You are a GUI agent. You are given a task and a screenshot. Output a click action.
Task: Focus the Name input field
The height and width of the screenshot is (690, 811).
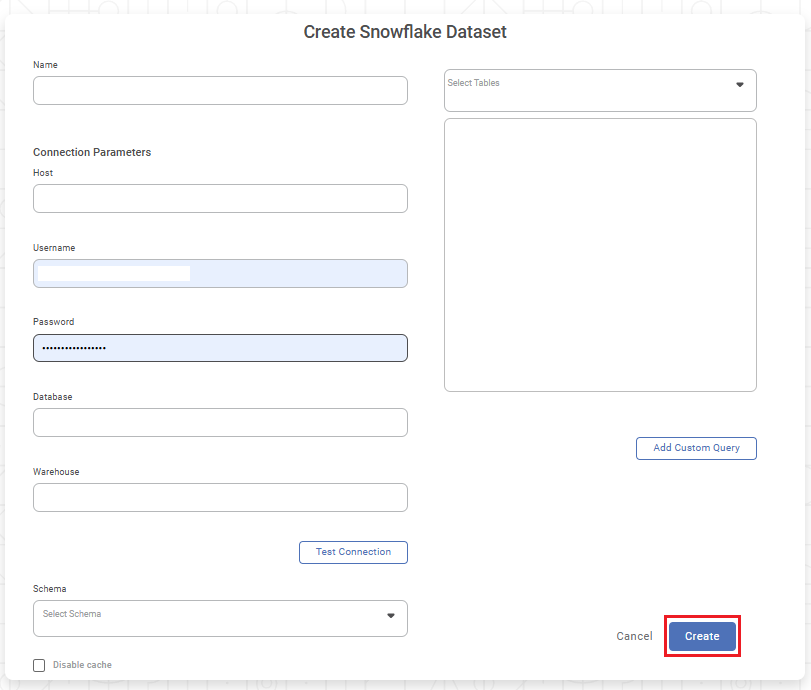click(x=220, y=91)
